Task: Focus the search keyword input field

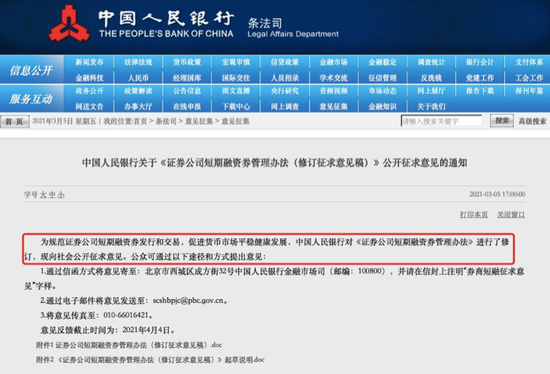Action: [x=441, y=121]
